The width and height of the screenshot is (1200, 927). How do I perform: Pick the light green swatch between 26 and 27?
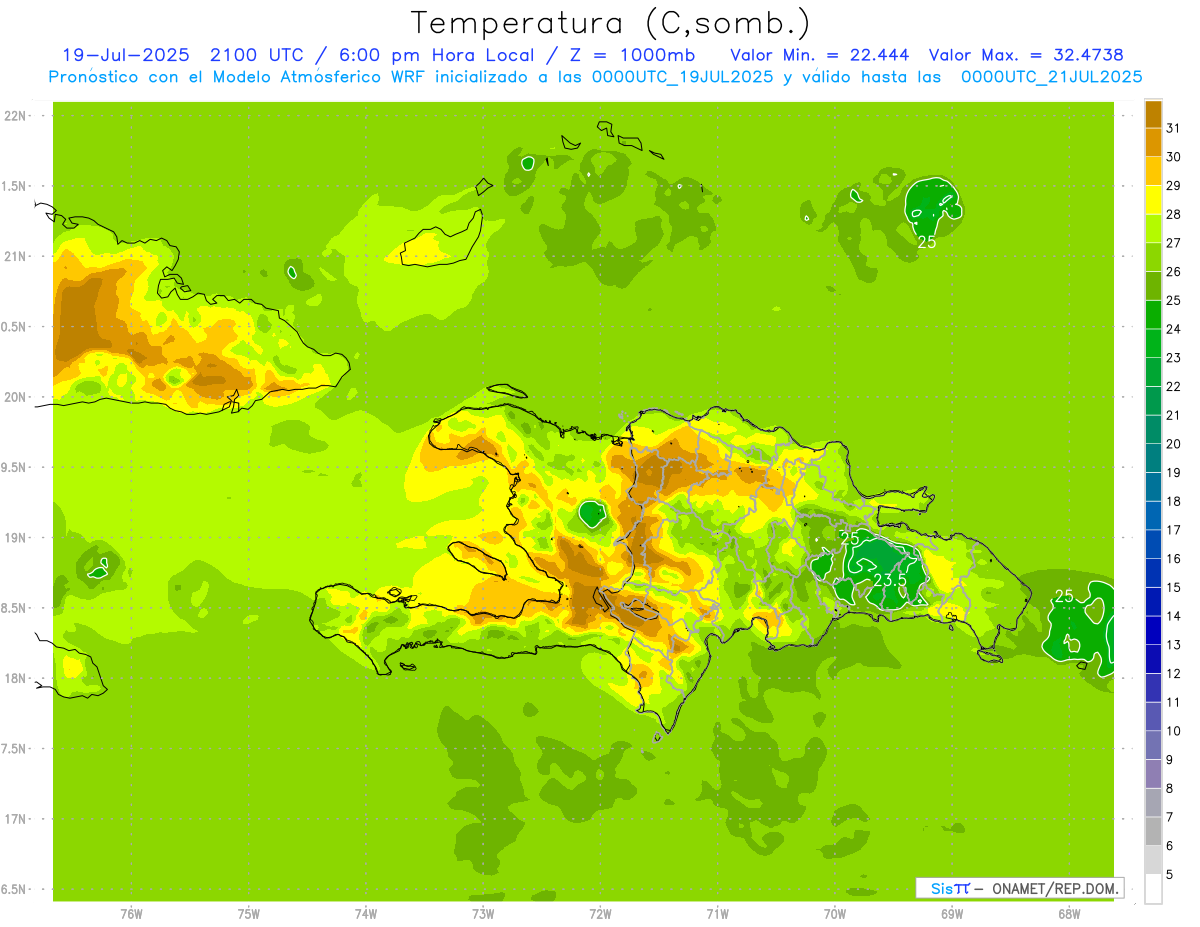tap(1153, 257)
